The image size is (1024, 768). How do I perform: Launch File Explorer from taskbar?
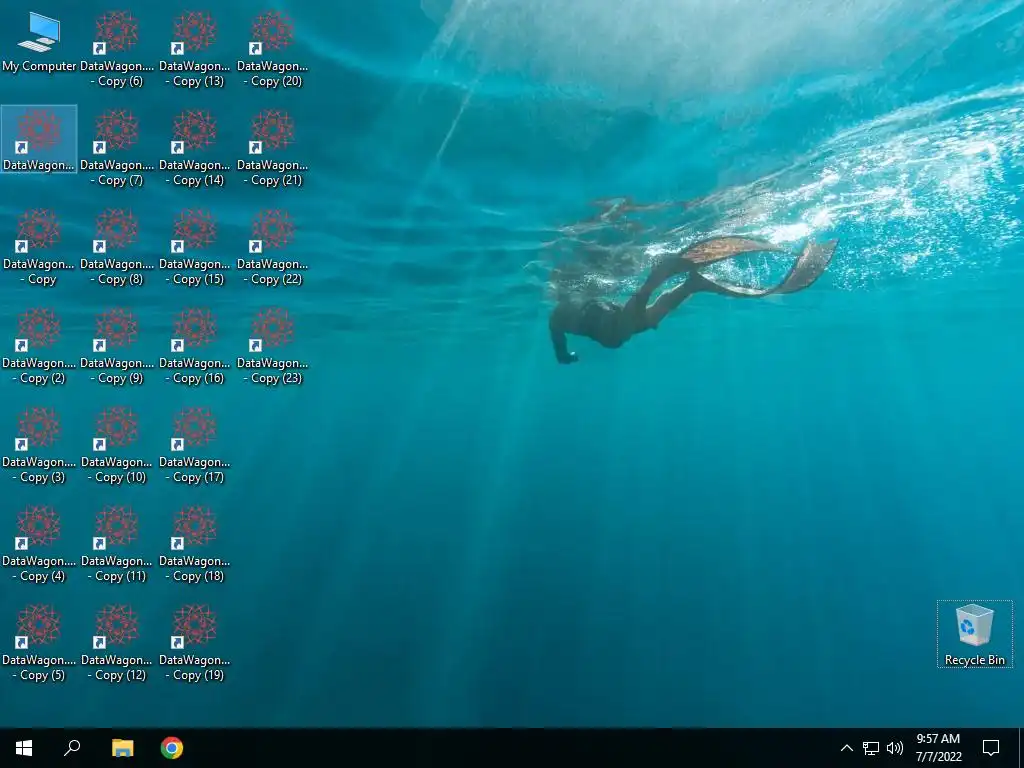pyautogui.click(x=122, y=748)
